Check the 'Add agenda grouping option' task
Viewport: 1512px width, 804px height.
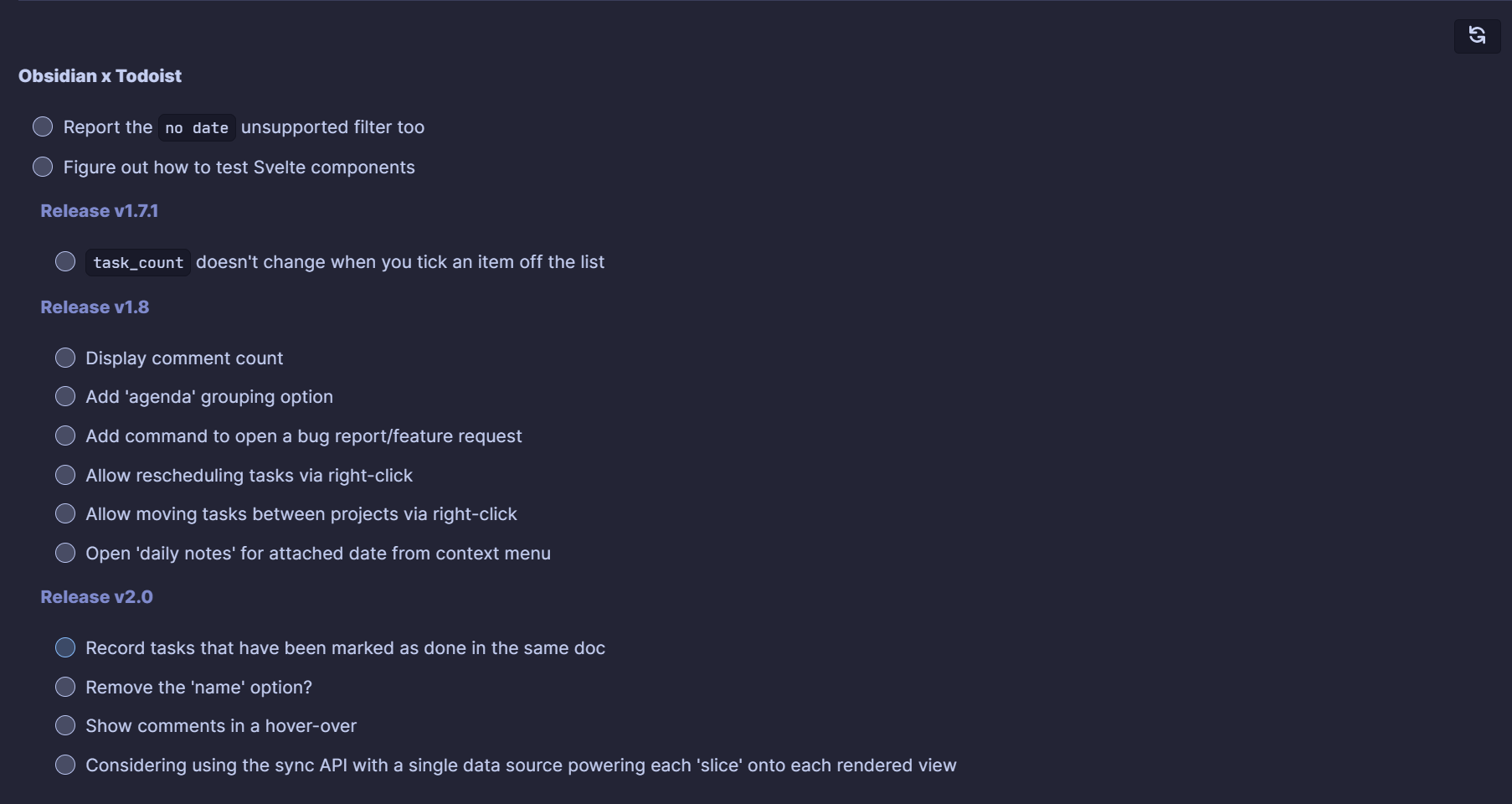point(65,396)
